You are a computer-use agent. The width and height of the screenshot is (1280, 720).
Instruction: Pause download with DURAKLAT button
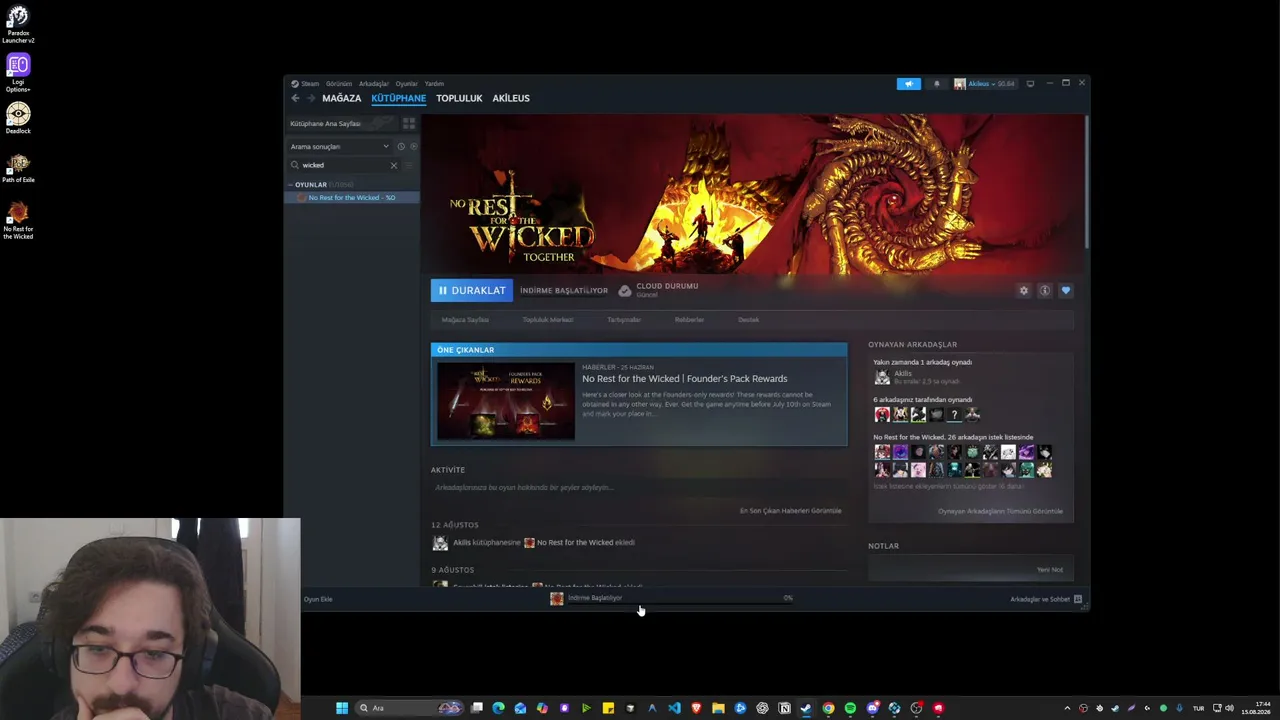coord(472,291)
